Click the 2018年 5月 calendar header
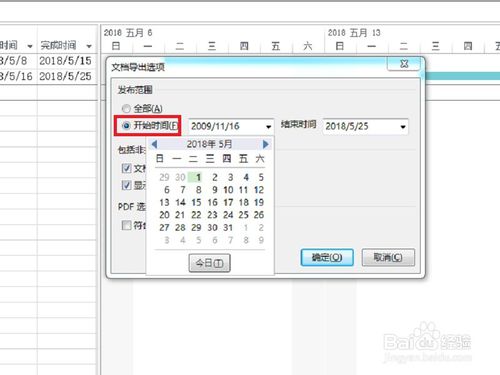This screenshot has width=500, height=375. 209,144
